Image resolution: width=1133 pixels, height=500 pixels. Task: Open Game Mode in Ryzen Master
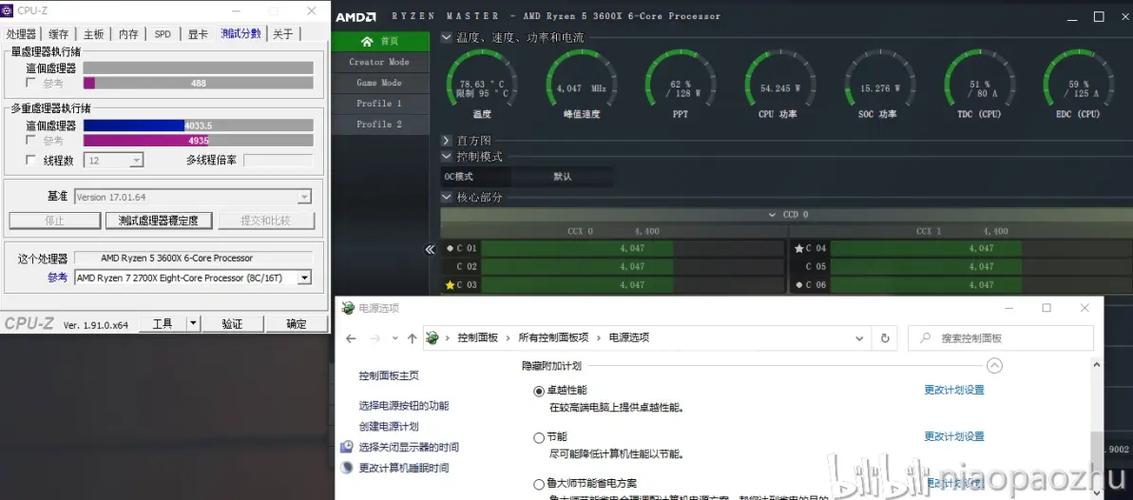pyautogui.click(x=379, y=83)
